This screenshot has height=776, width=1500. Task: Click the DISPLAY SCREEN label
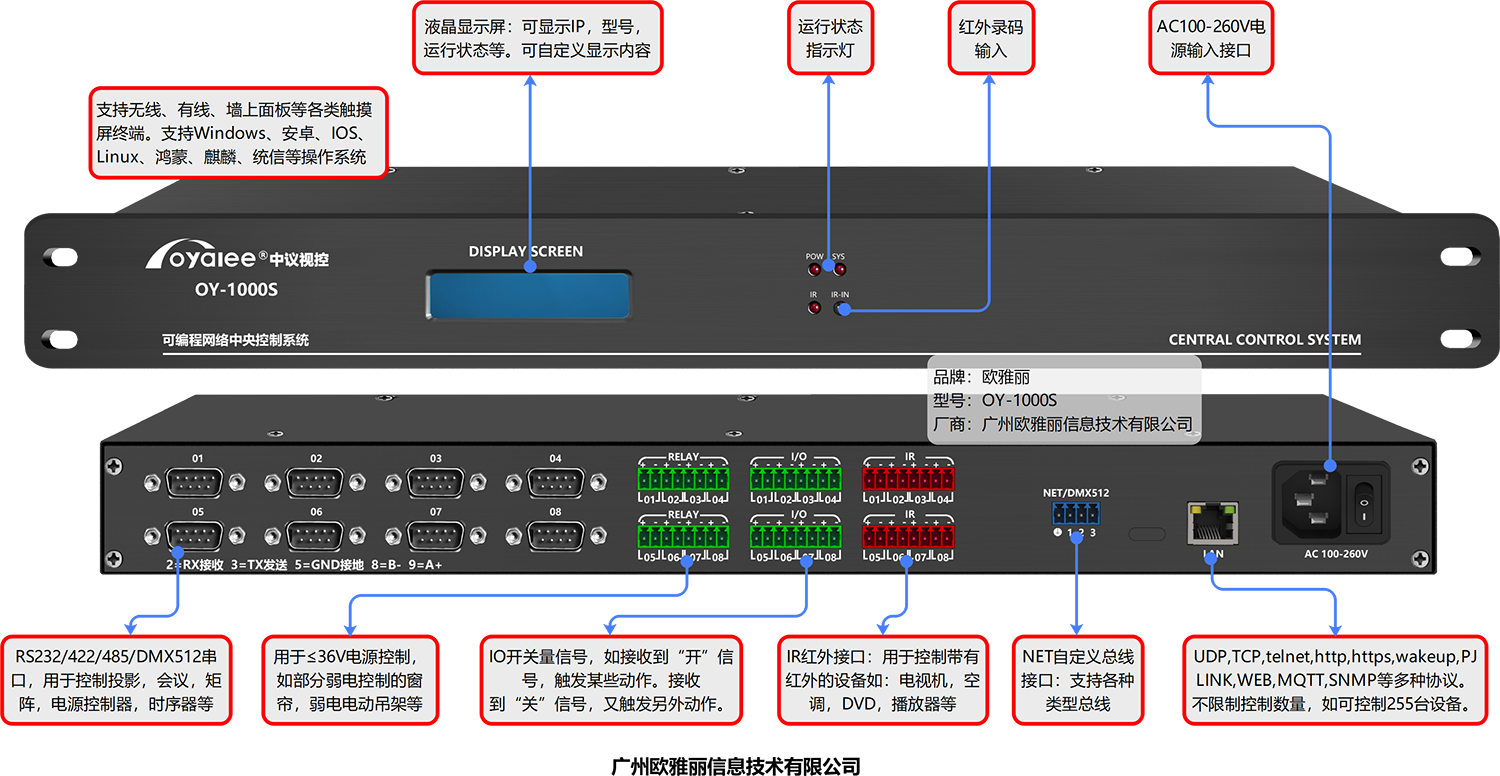click(x=526, y=251)
